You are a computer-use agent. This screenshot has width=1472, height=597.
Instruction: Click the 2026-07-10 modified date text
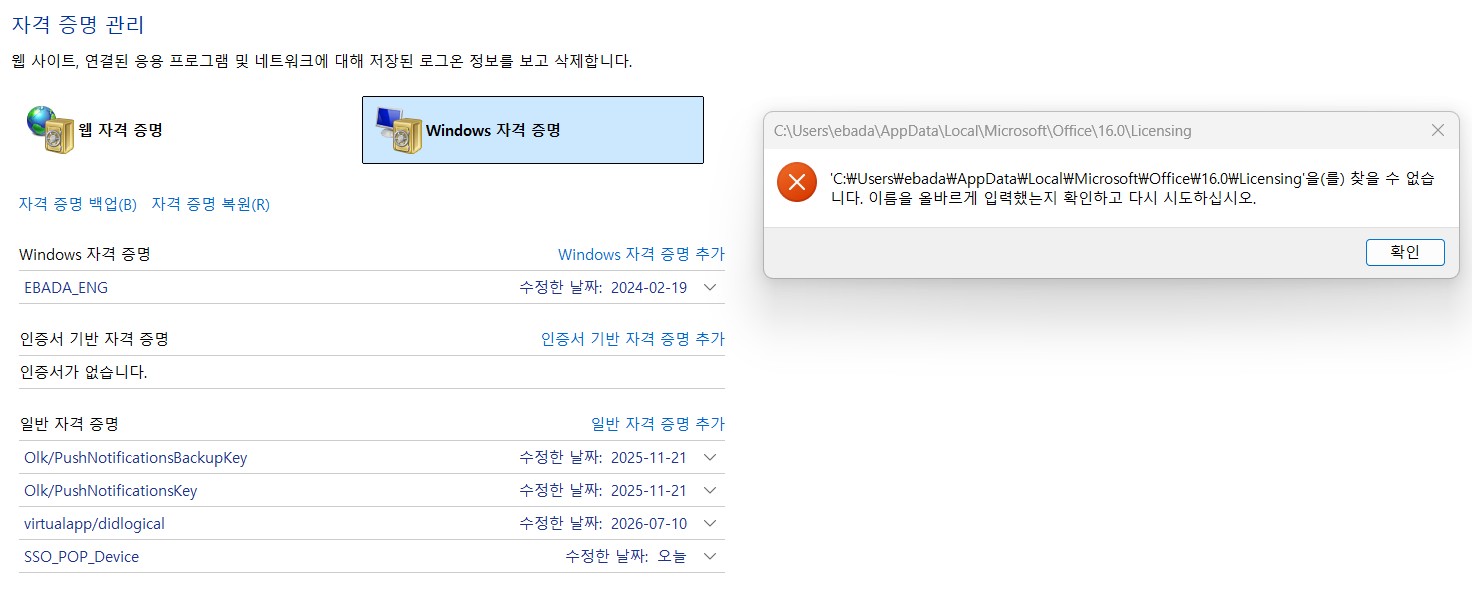click(x=649, y=523)
